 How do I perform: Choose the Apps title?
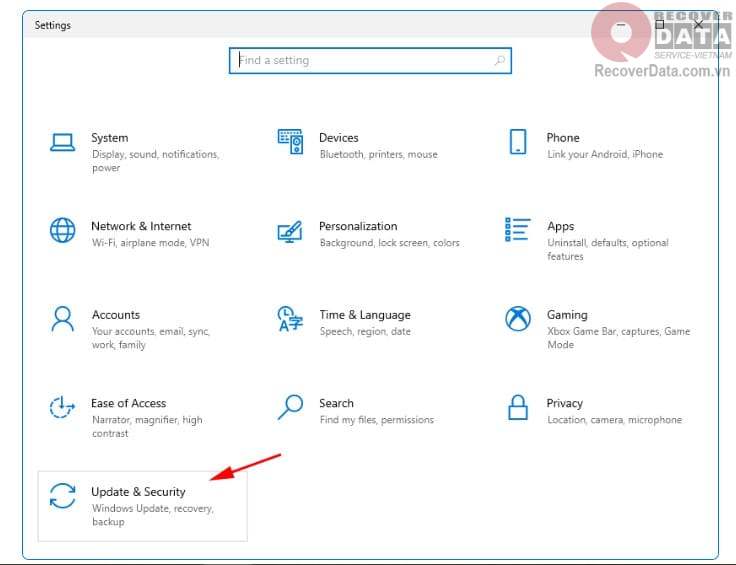[x=560, y=226]
